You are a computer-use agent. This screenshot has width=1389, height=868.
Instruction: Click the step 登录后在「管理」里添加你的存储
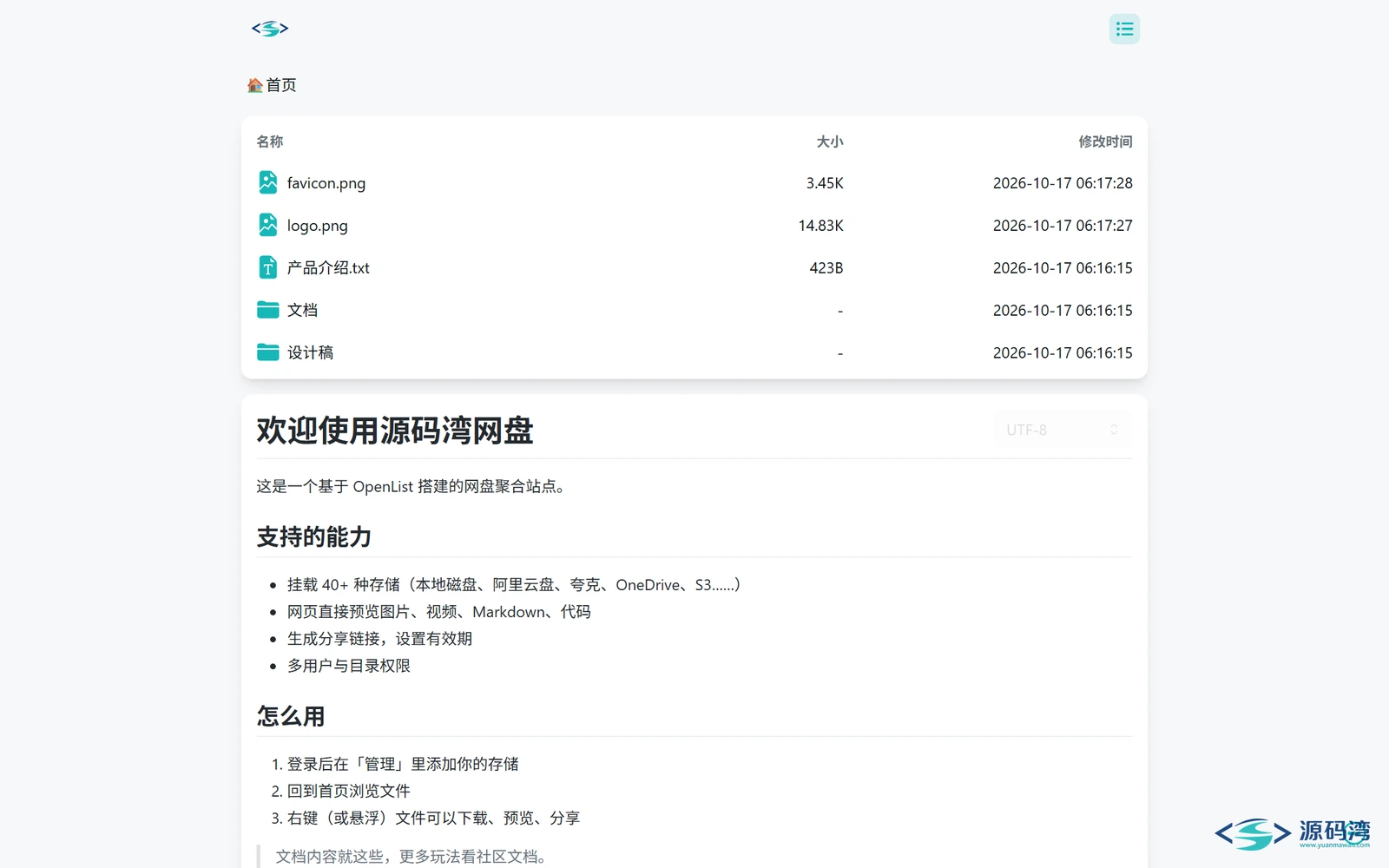click(403, 764)
